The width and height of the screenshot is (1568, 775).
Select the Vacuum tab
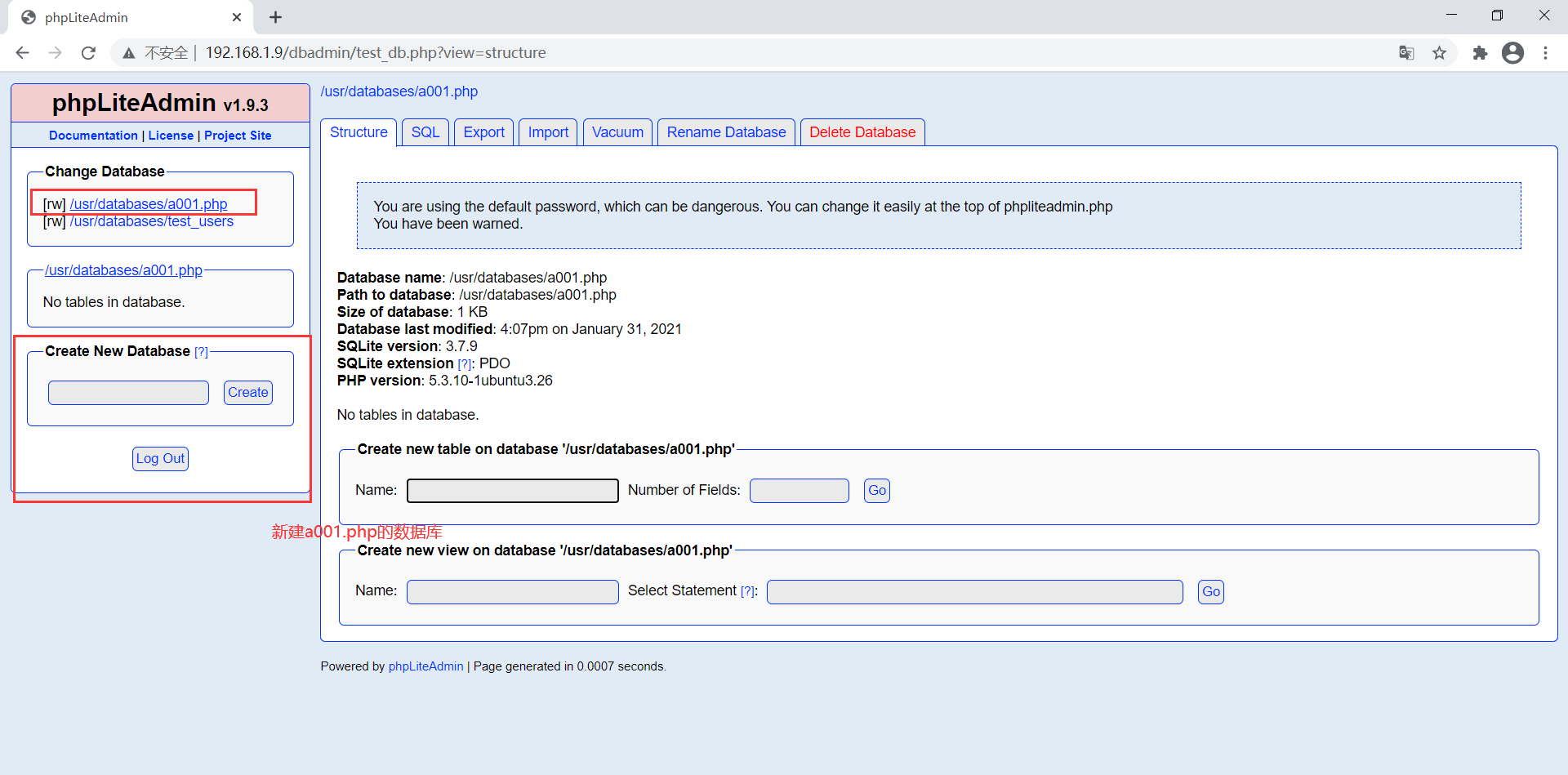[617, 132]
